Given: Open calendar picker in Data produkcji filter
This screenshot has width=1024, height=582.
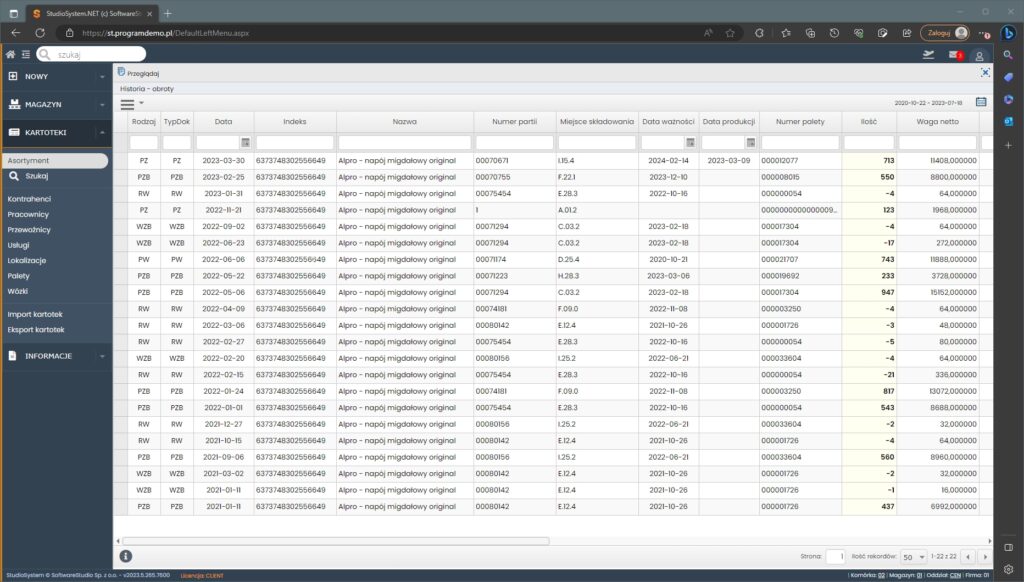Looking at the screenshot, I should pyautogui.click(x=751, y=143).
